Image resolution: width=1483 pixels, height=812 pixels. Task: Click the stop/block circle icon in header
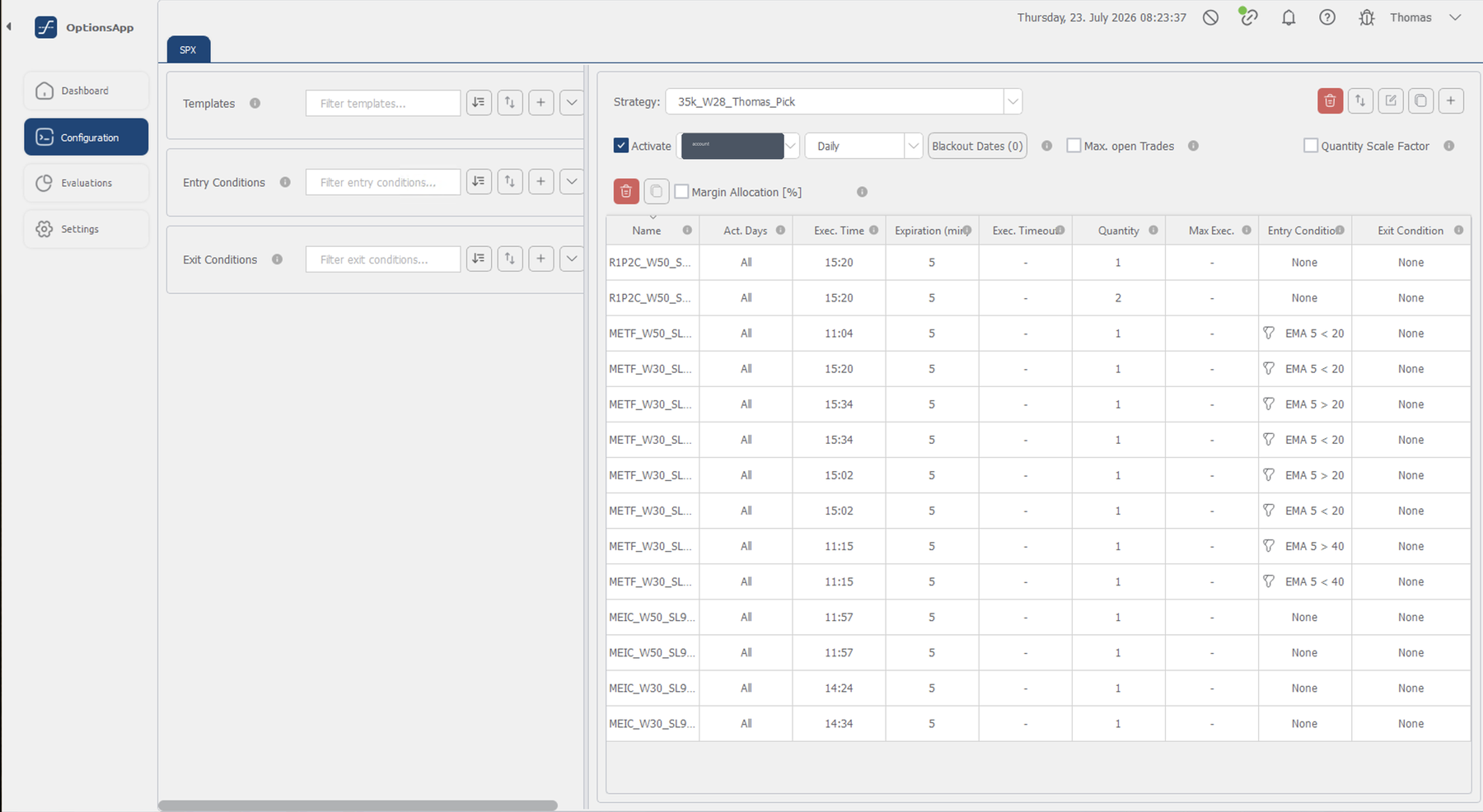coord(1210,17)
